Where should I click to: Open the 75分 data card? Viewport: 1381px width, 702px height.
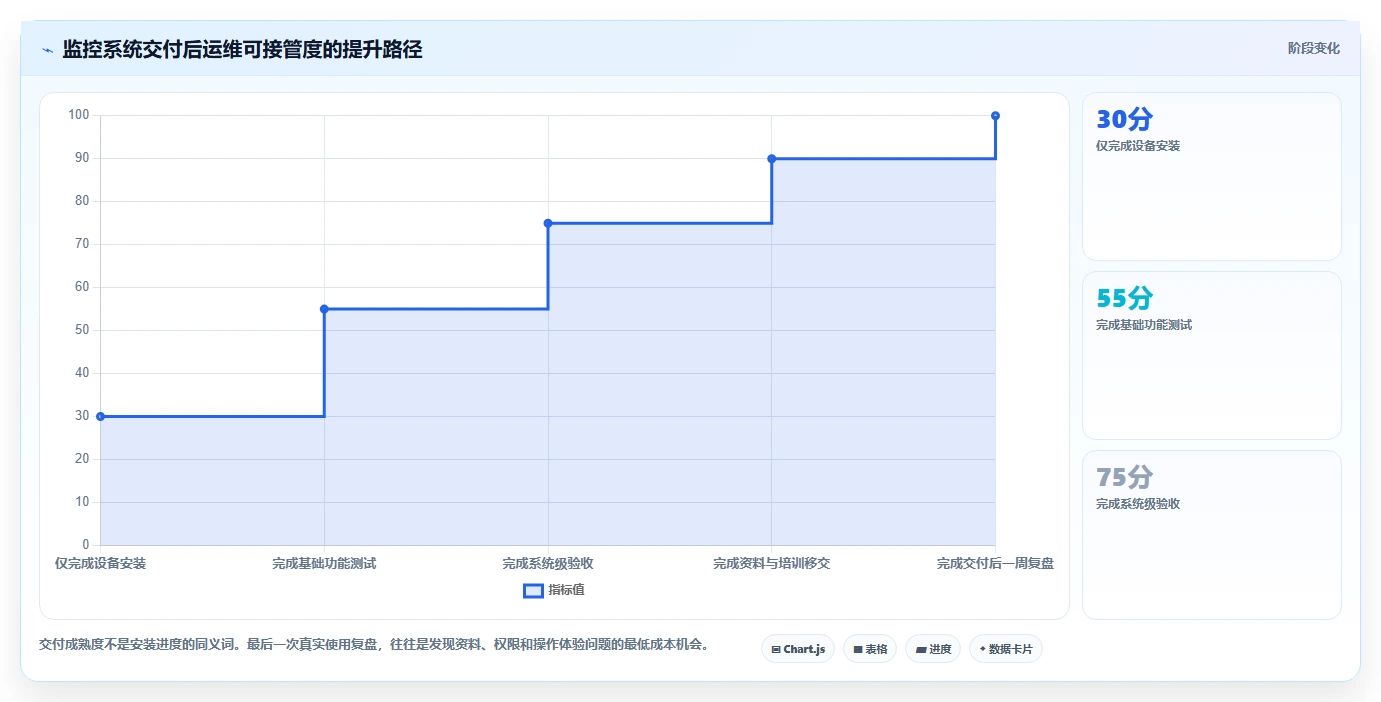1211,535
